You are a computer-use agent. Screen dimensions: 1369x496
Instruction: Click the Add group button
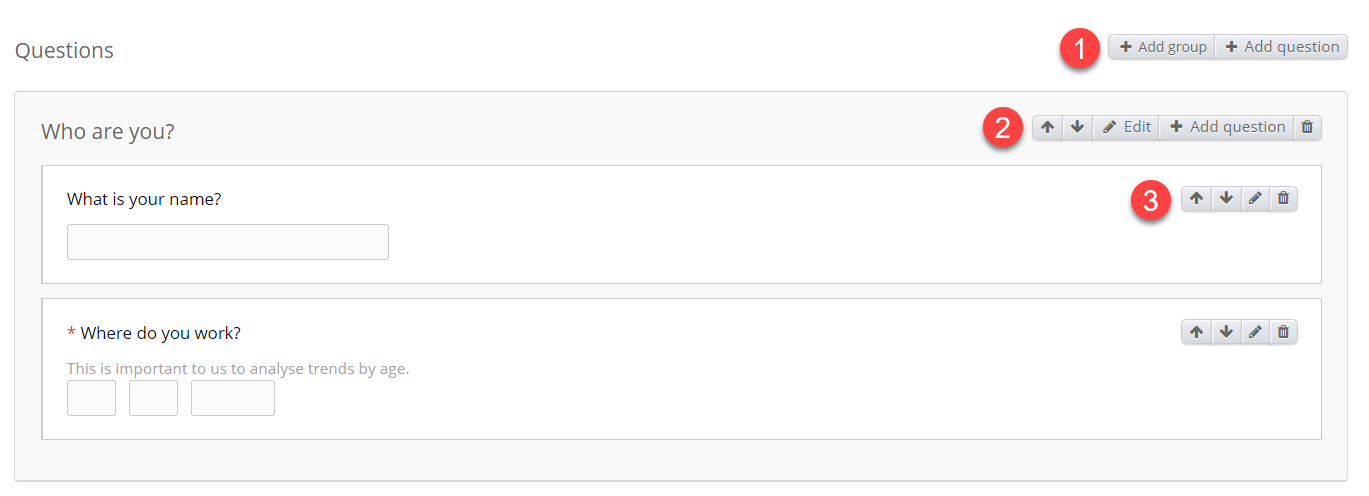pyautogui.click(x=1162, y=47)
